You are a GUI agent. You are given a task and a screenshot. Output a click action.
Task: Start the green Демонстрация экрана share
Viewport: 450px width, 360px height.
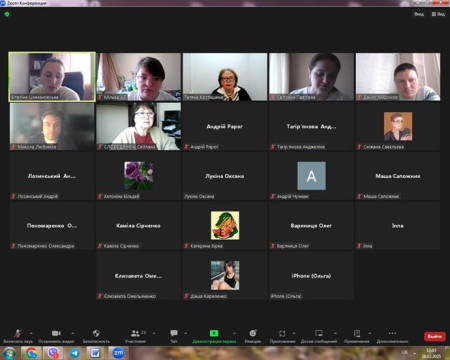(214, 336)
